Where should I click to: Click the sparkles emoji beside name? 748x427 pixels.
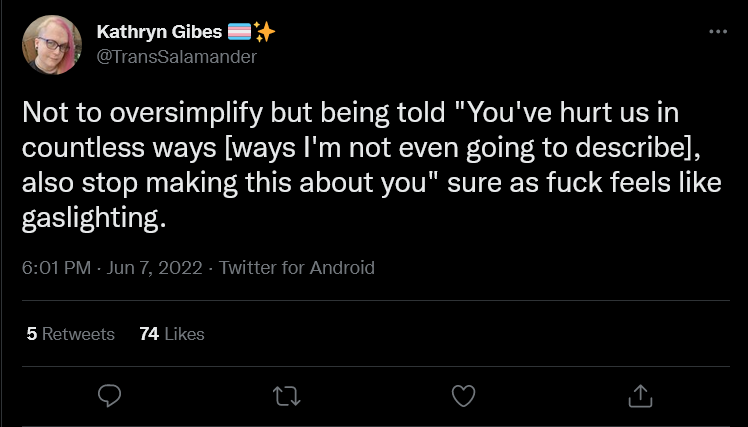pos(264,32)
